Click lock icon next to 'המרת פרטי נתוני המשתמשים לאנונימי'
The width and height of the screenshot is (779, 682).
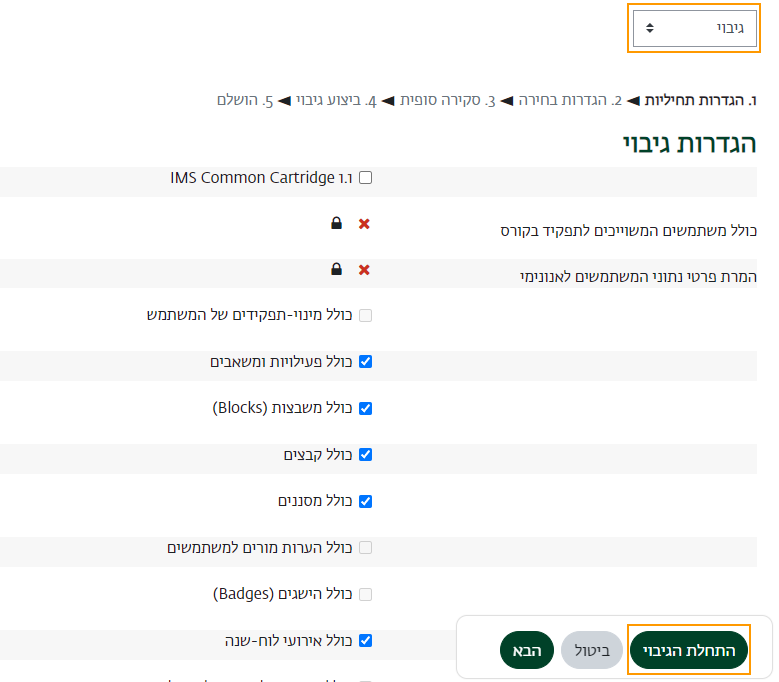click(337, 269)
